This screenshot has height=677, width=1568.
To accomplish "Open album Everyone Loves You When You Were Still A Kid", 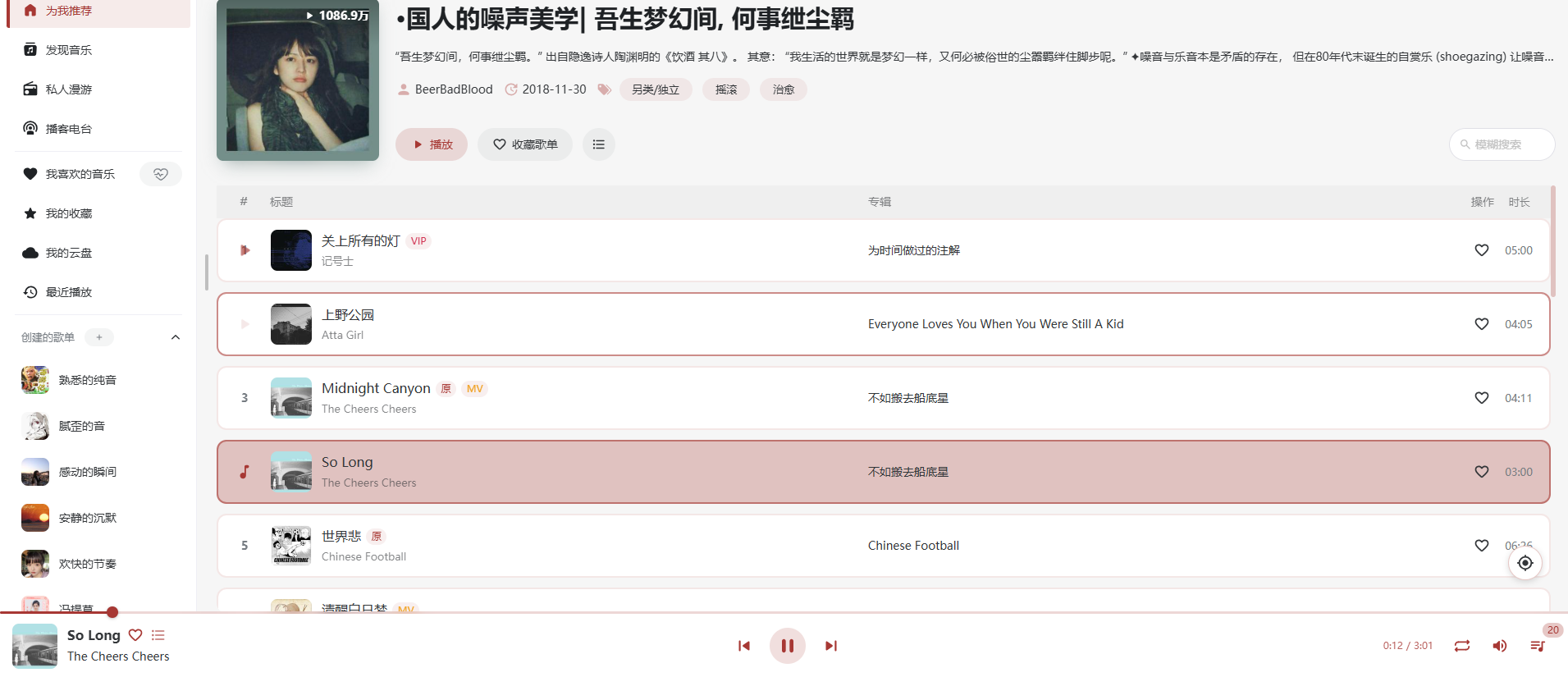I will pyautogui.click(x=996, y=324).
